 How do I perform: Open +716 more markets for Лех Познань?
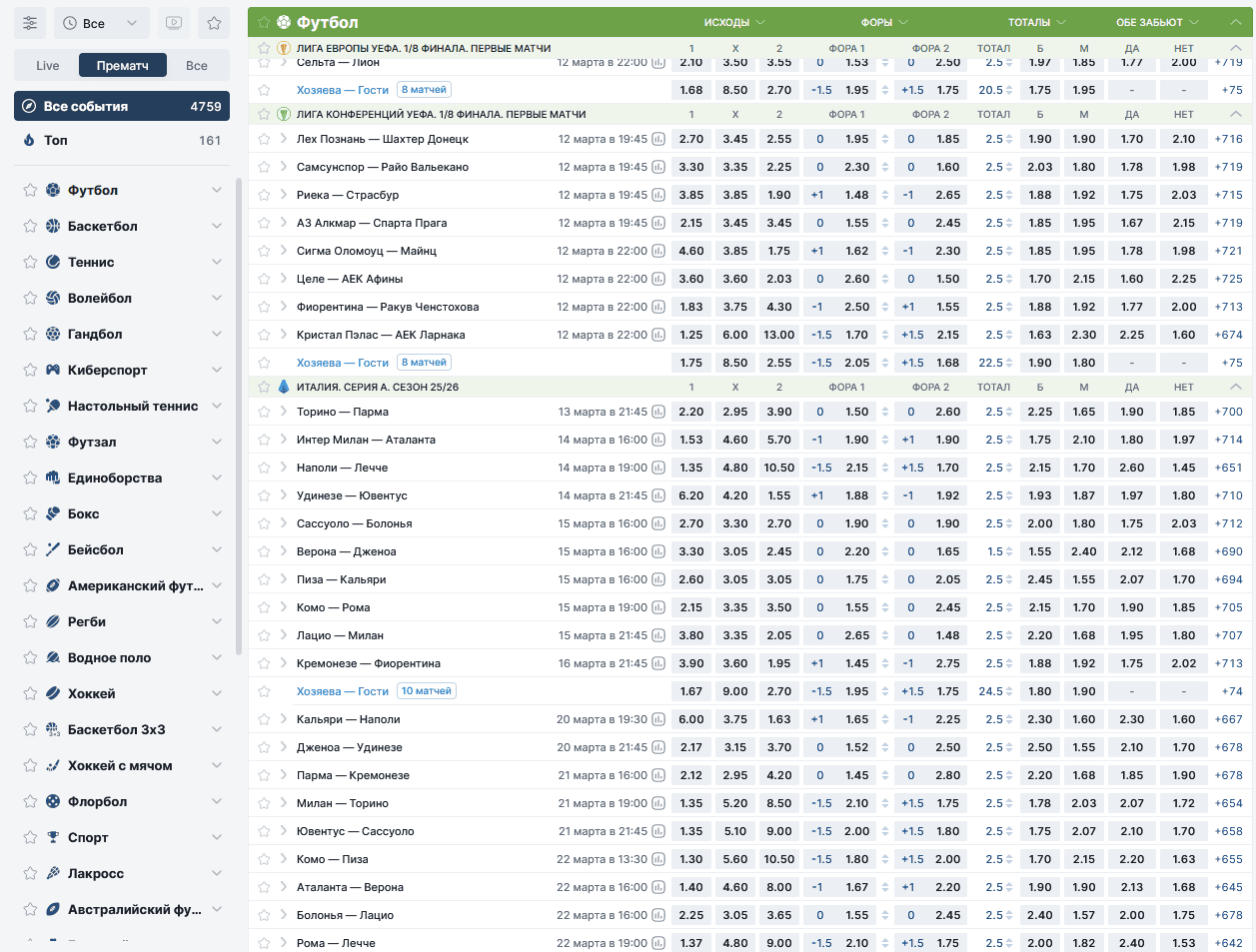1228,140
